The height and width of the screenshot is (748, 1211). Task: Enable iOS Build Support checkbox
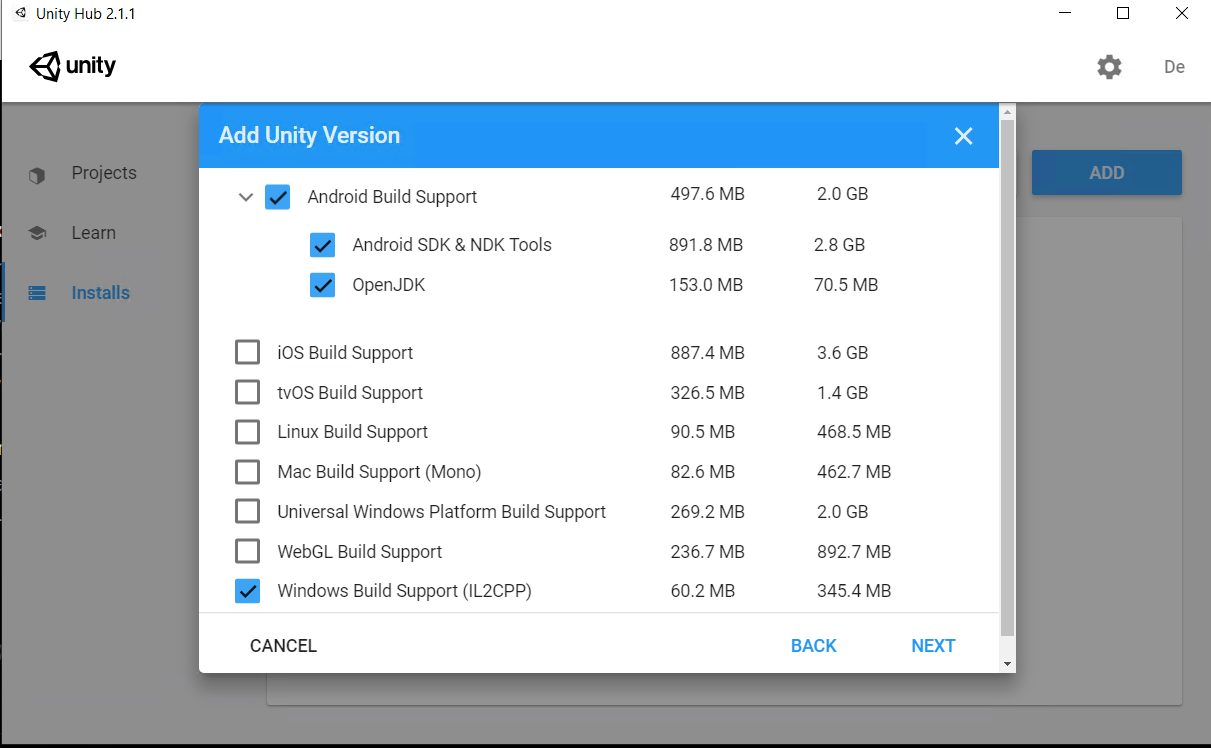tap(247, 352)
